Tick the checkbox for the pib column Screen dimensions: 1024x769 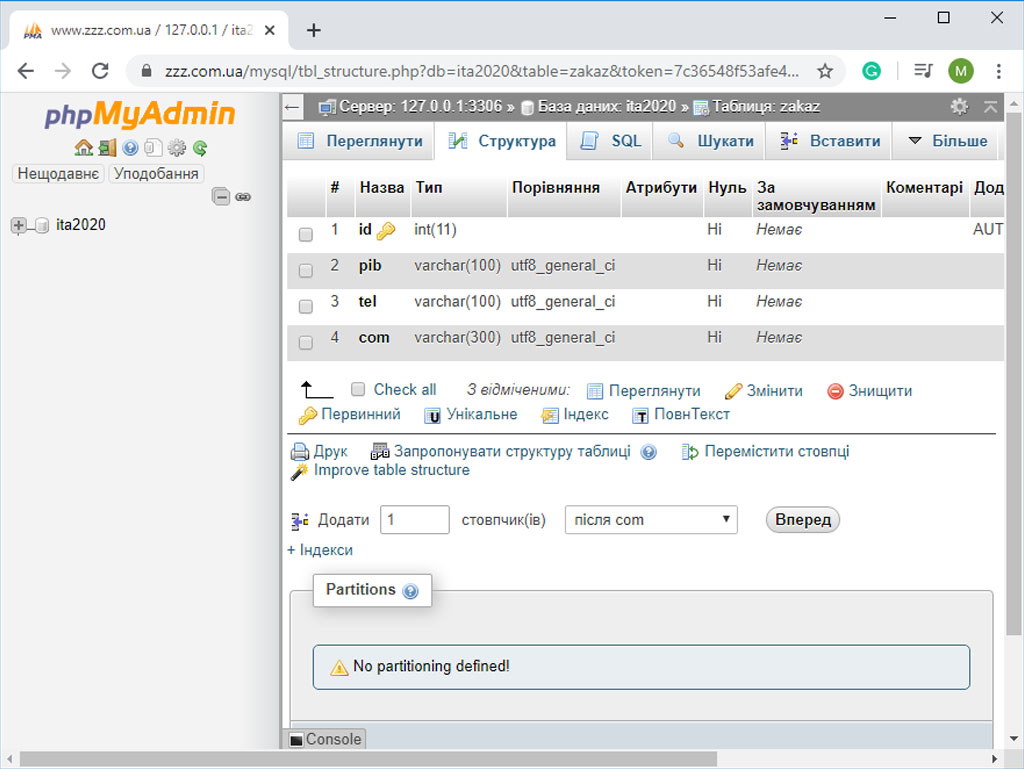(306, 270)
